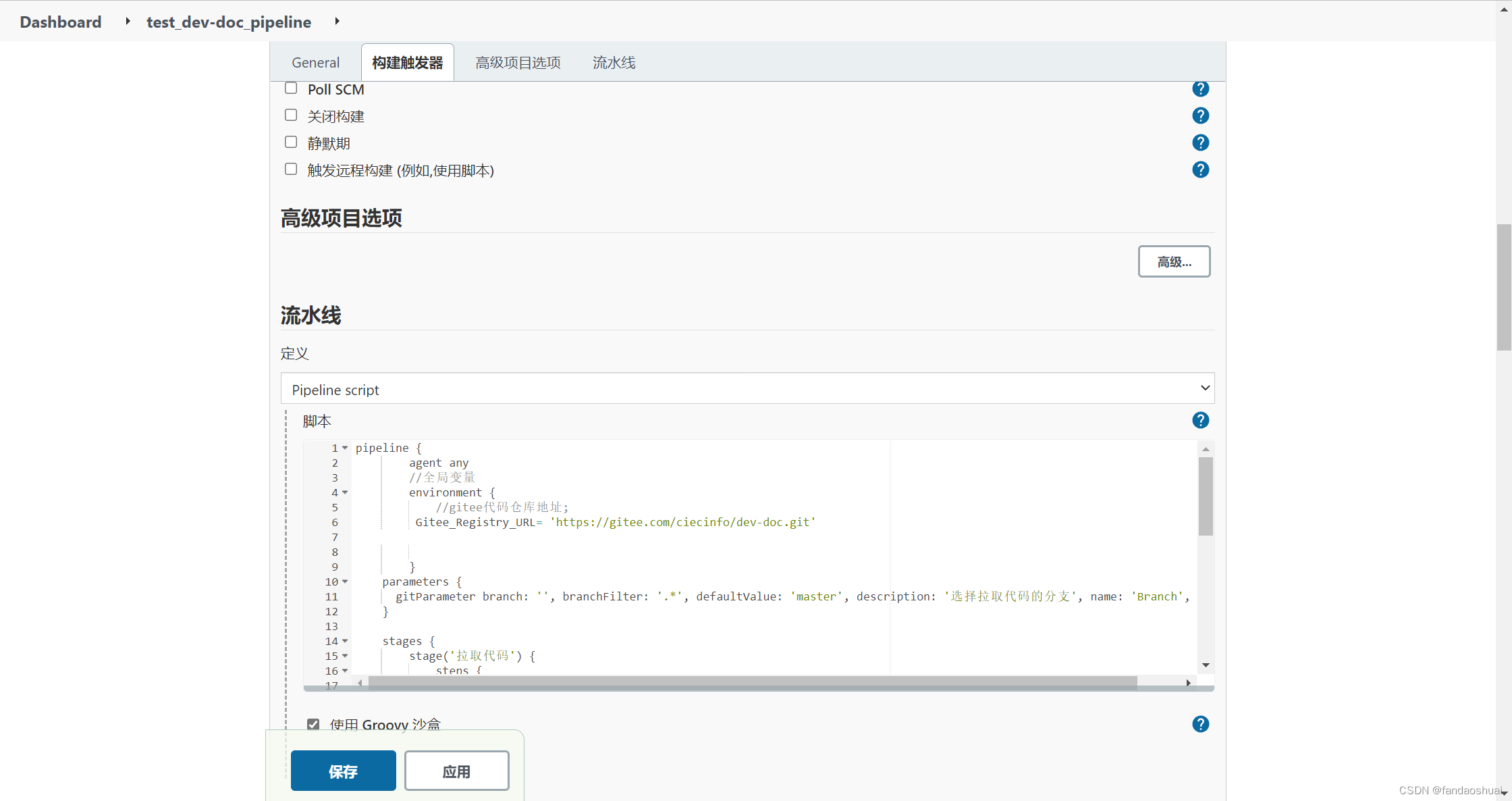Open help for Poll SCM option
The height and width of the screenshot is (801, 1512).
pos(1201,88)
